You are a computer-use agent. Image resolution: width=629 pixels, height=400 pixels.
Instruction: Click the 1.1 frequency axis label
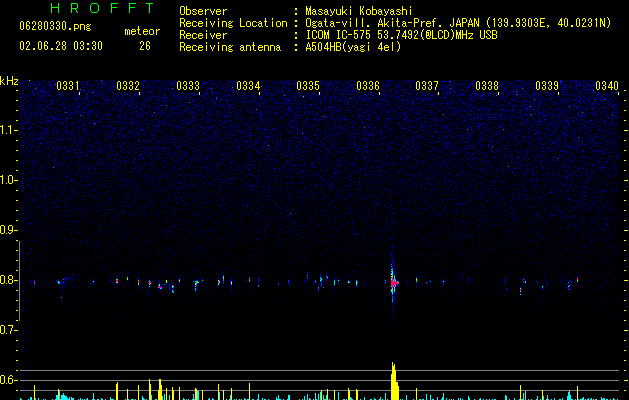[x=8, y=130]
